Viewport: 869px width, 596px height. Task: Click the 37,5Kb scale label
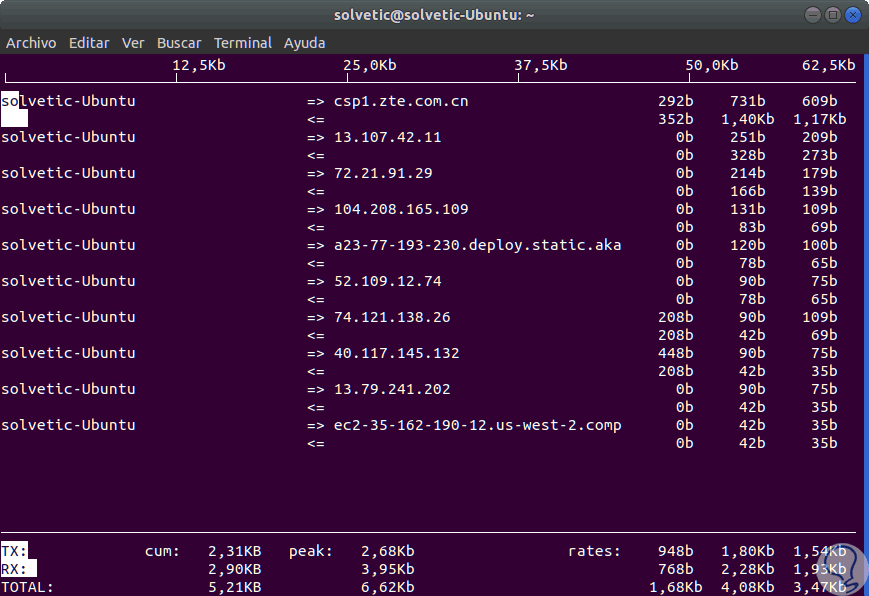click(x=541, y=65)
